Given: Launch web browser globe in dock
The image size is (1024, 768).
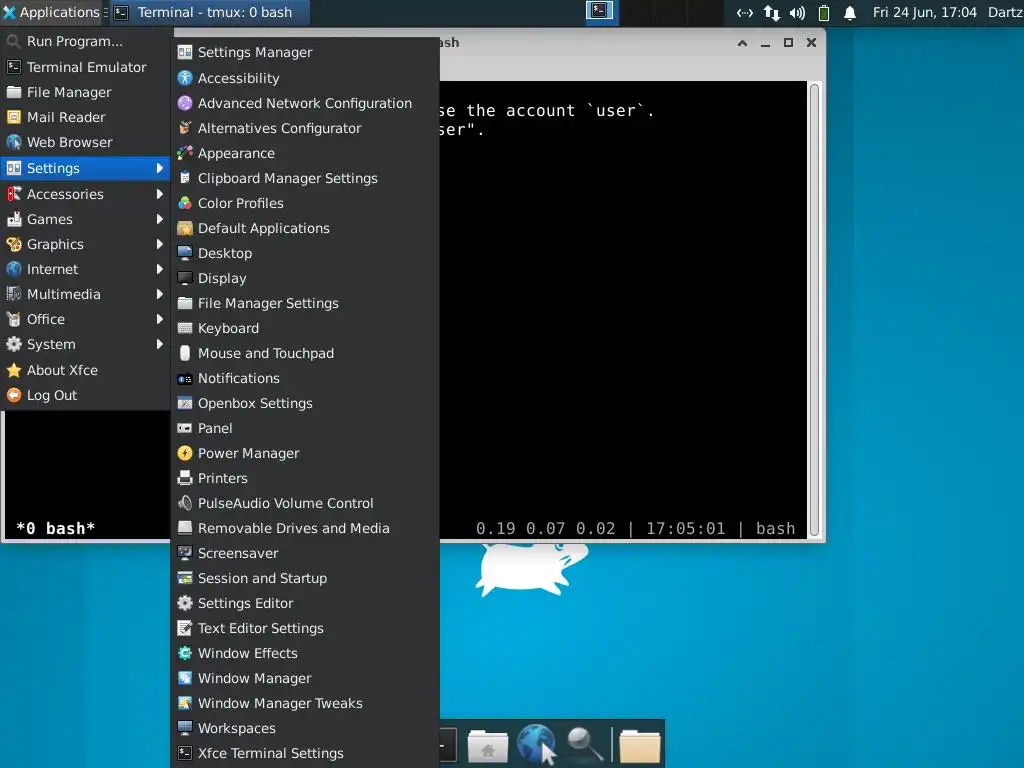Looking at the screenshot, I should (x=537, y=744).
